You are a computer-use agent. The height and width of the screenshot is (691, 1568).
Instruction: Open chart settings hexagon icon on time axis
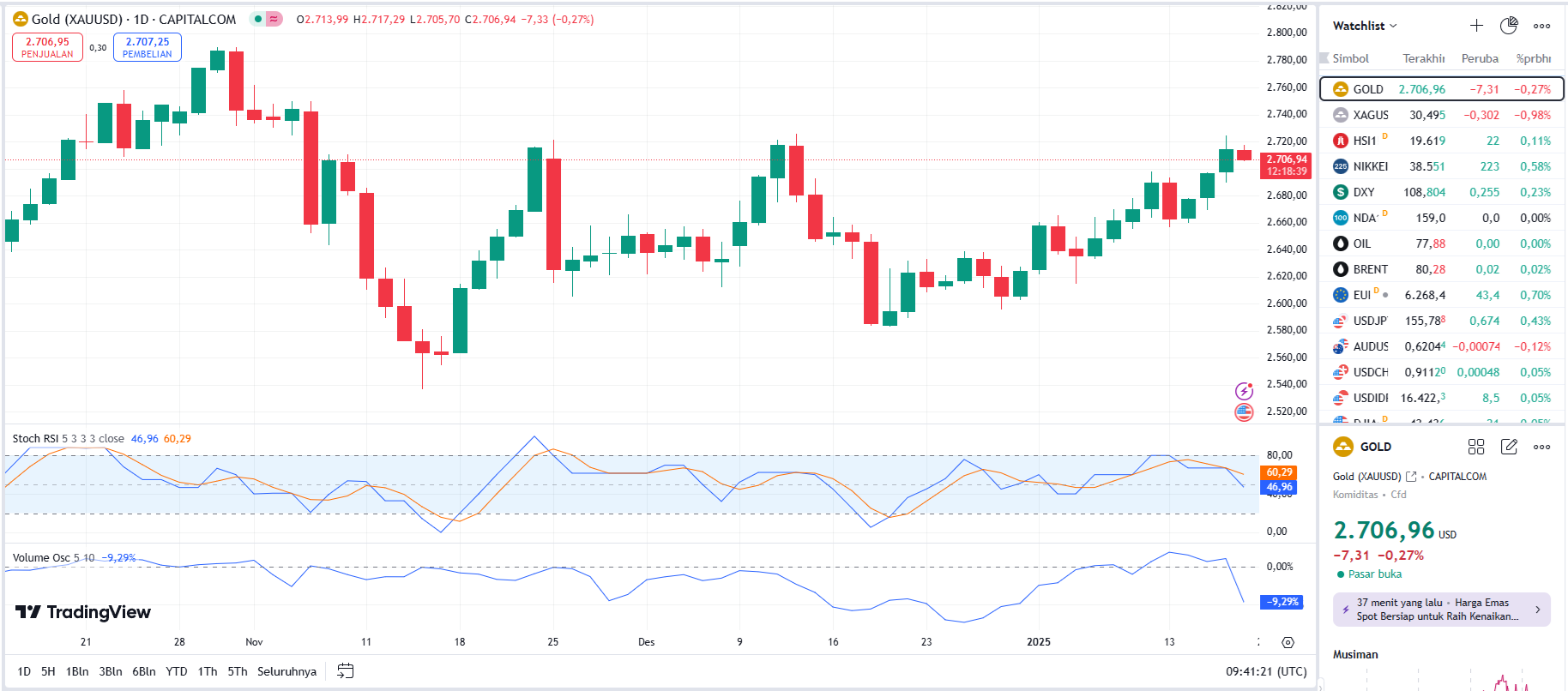[x=1288, y=642]
